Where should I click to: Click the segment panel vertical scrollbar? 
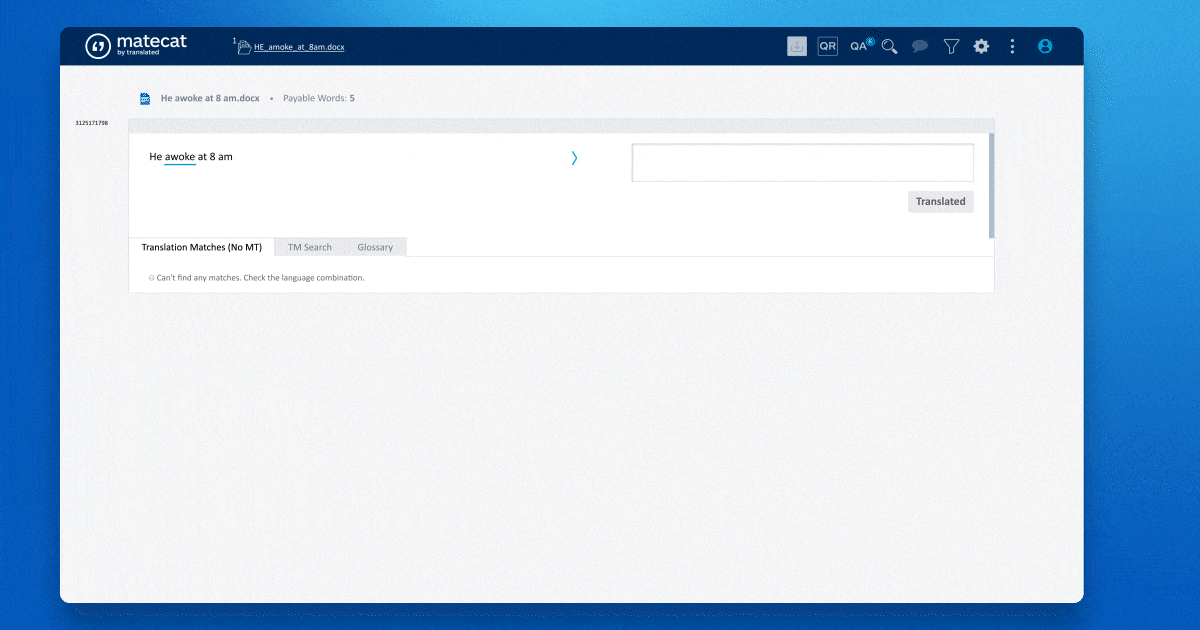tap(991, 185)
